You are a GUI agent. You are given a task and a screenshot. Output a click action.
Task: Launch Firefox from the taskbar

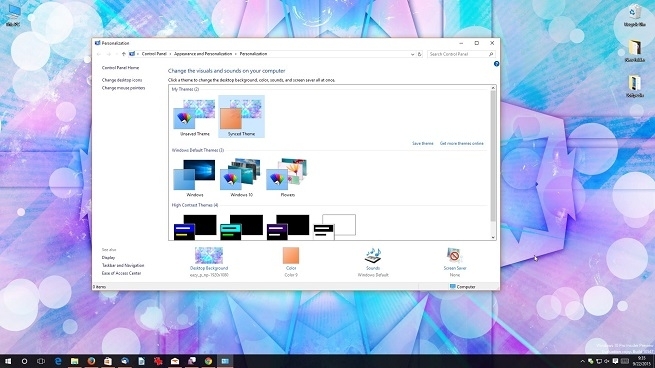pyautogui.click(x=91, y=361)
